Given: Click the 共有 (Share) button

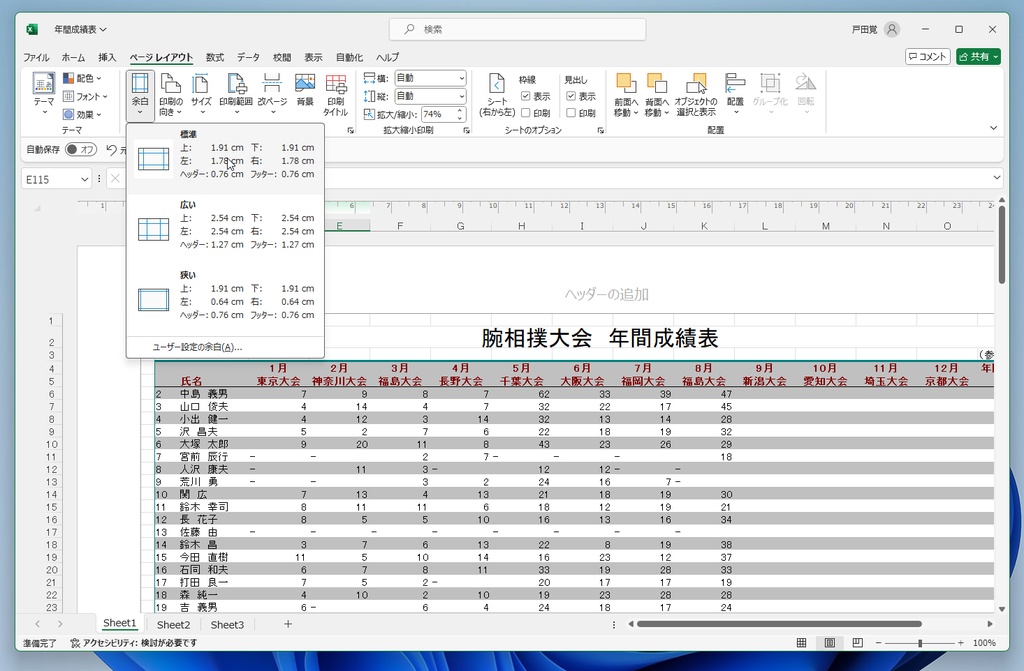Looking at the screenshot, I should pos(978,57).
